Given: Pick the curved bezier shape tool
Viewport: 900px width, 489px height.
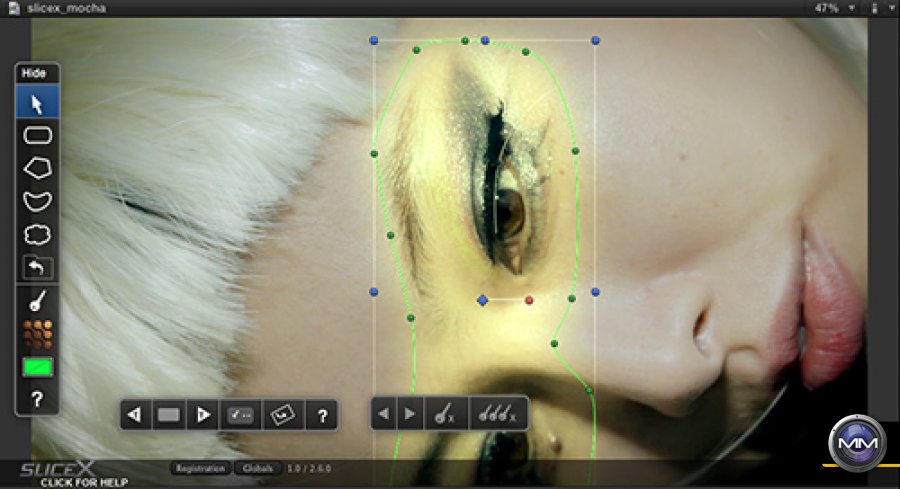Looking at the screenshot, I should pos(38,201).
